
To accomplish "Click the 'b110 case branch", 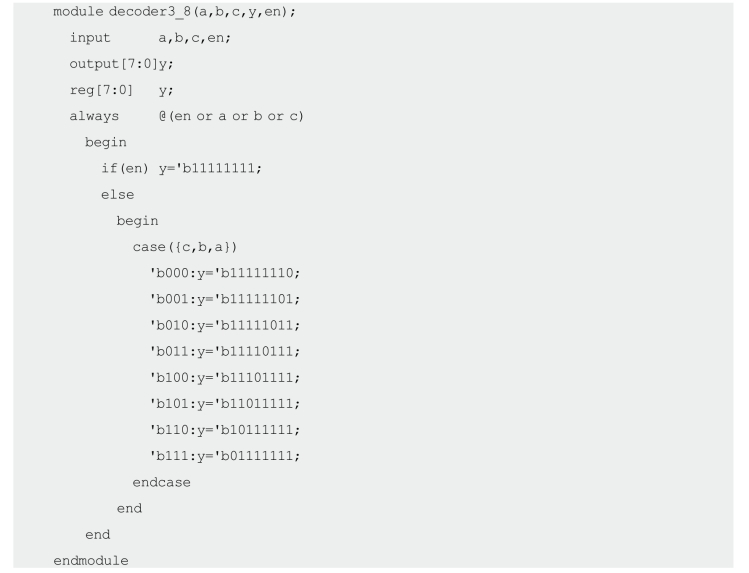I will (225, 430).
